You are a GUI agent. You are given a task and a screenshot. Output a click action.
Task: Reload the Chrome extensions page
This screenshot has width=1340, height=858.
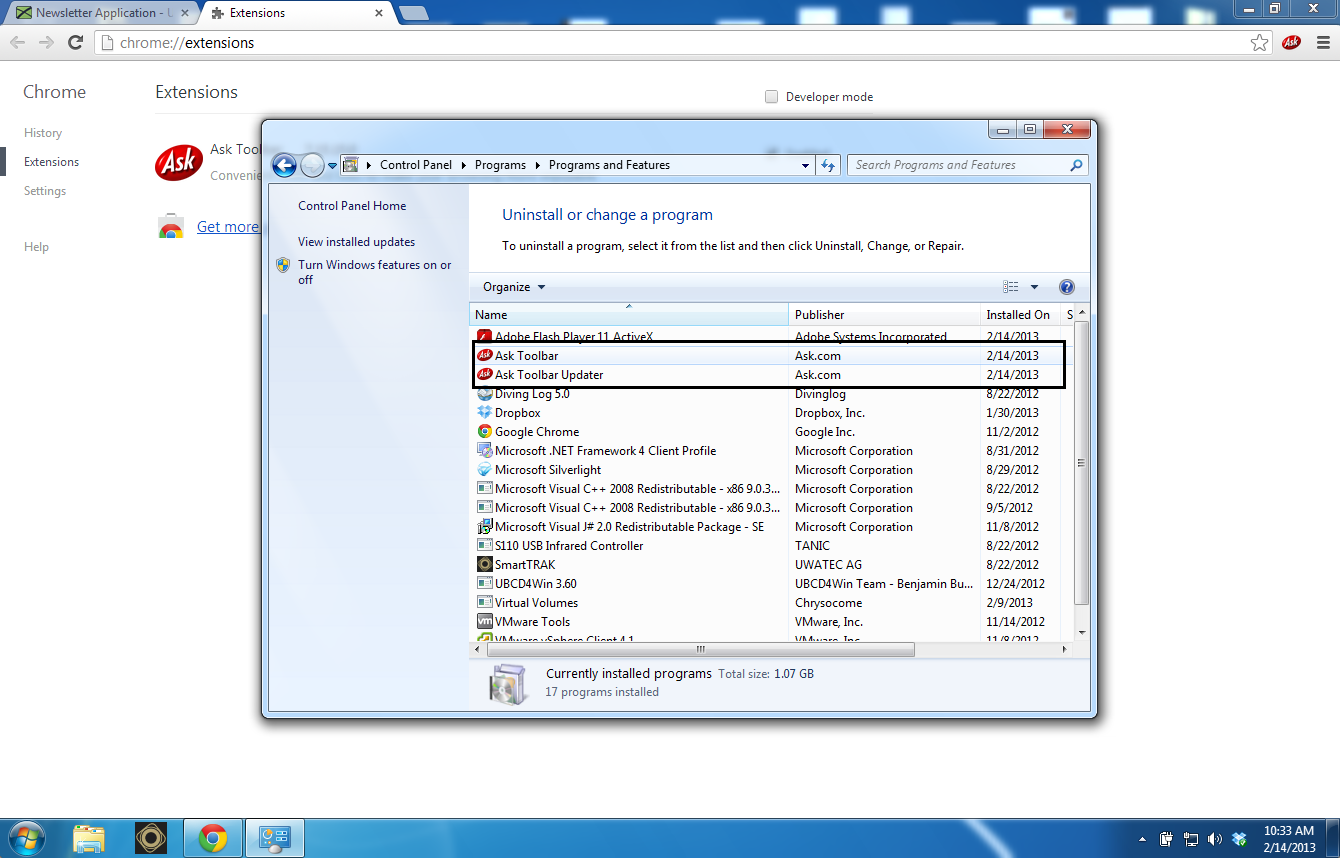coord(75,43)
